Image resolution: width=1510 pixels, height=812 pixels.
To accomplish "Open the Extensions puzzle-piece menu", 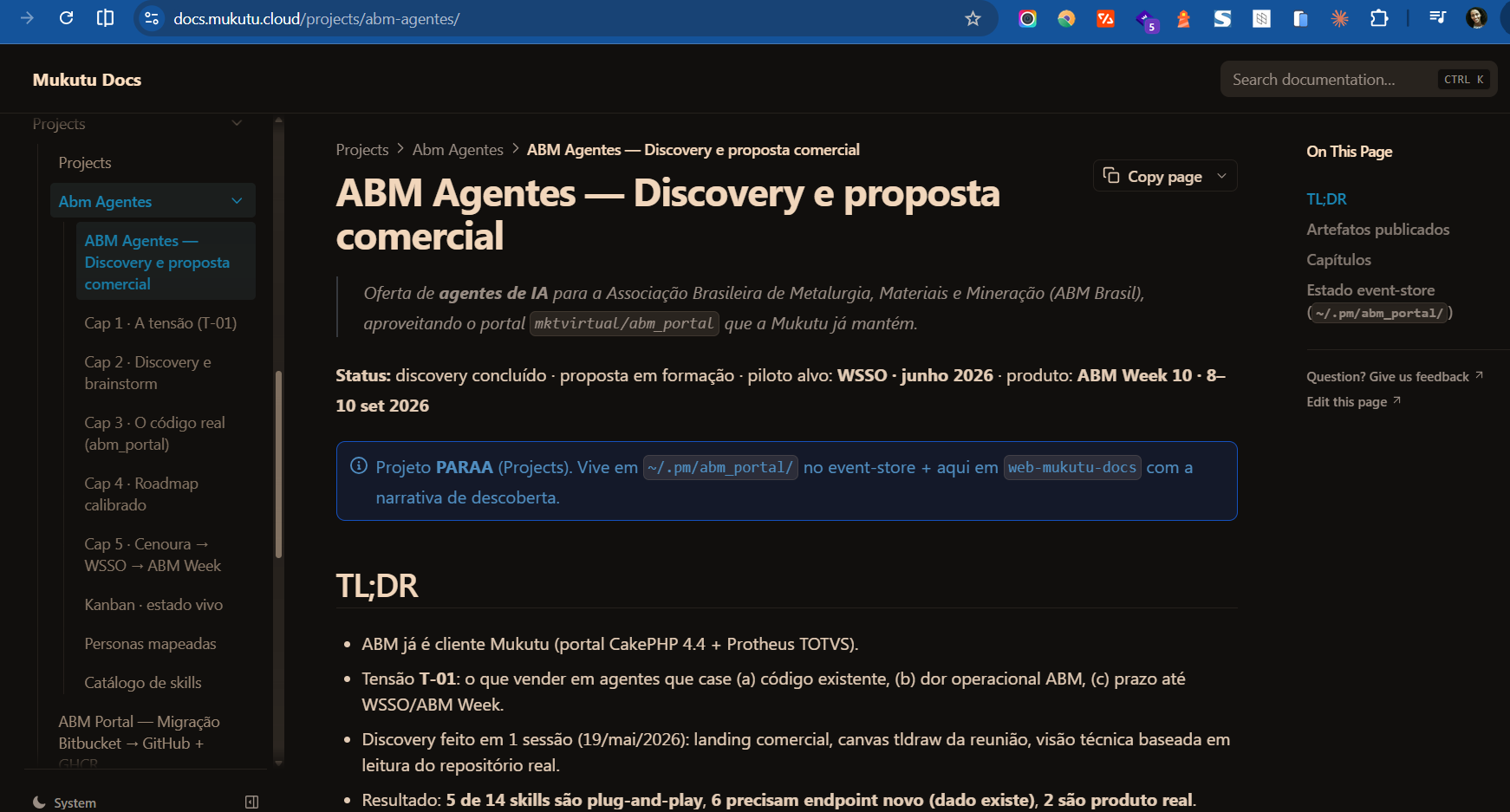I will coord(1378,18).
